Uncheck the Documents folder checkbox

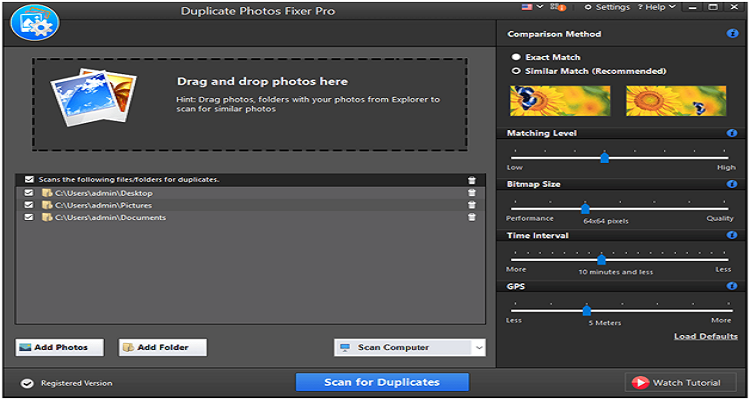29,217
